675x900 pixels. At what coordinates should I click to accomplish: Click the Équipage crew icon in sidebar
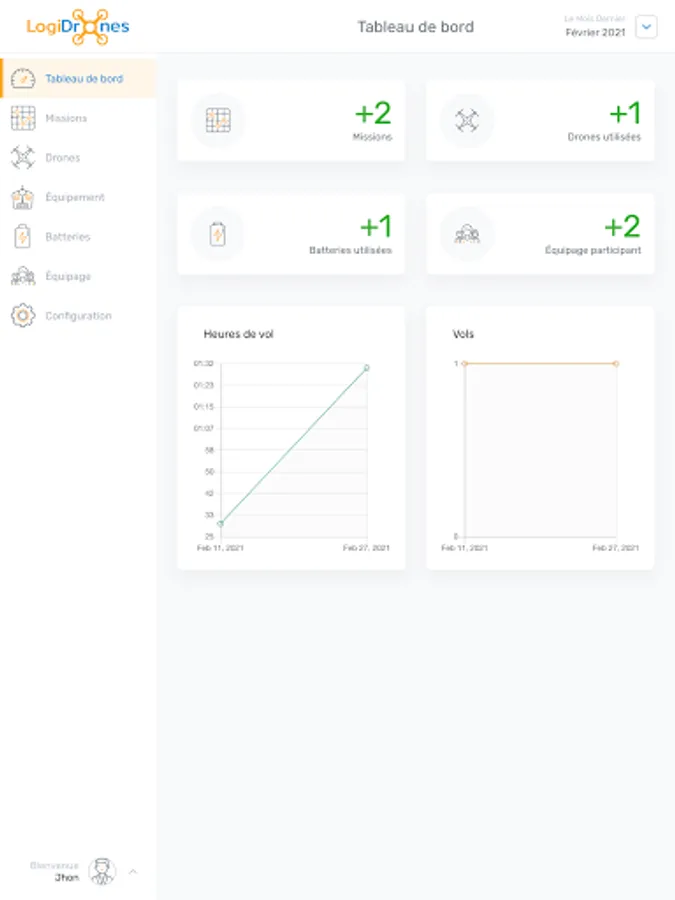point(23,276)
